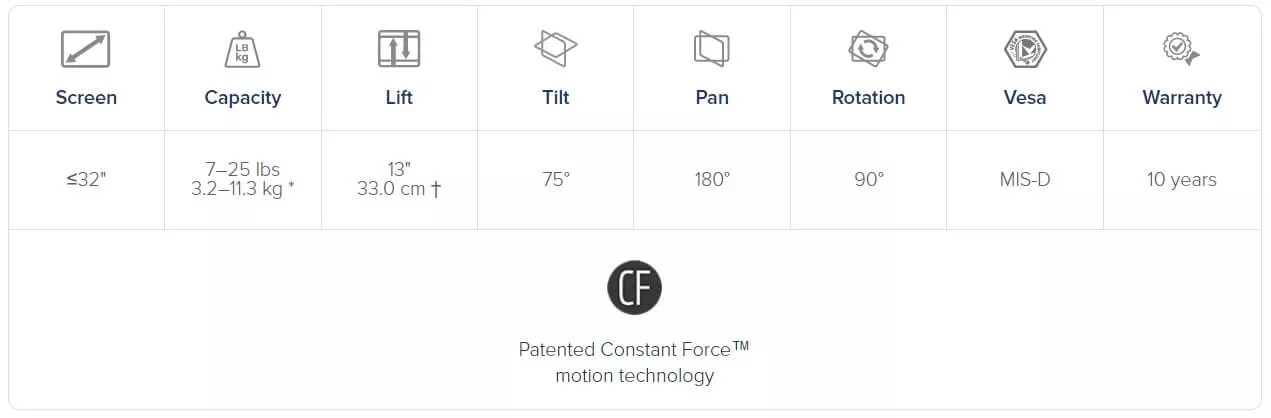Click the Tilt icon
Screen dimensions: 1271x418
[x=556, y=49]
